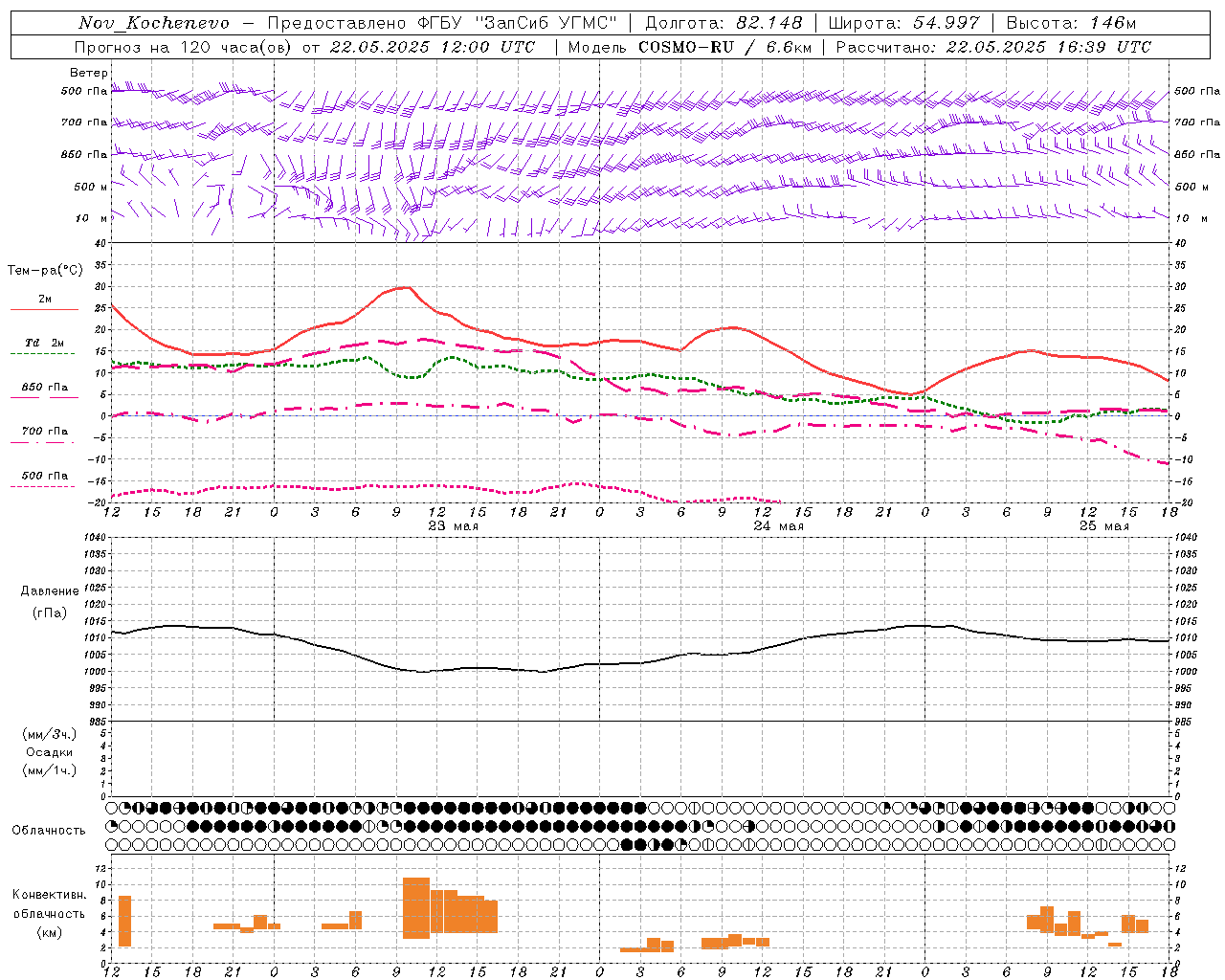Viewport: 1225px width, 980px height.
Task: Select the 23 мая date label
Action: coord(453,525)
